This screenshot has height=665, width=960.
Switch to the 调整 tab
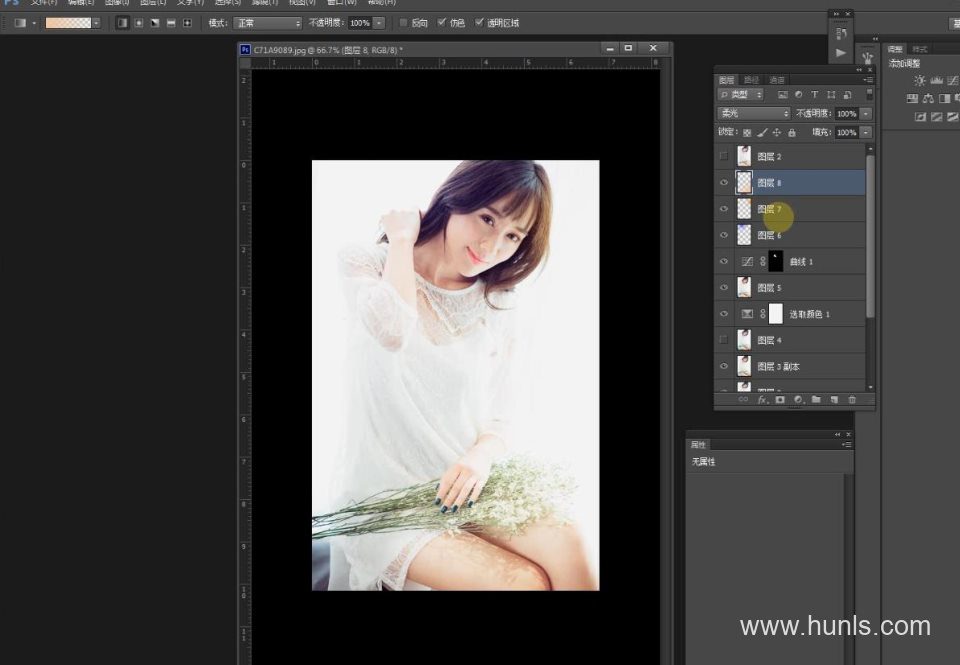pyautogui.click(x=895, y=49)
